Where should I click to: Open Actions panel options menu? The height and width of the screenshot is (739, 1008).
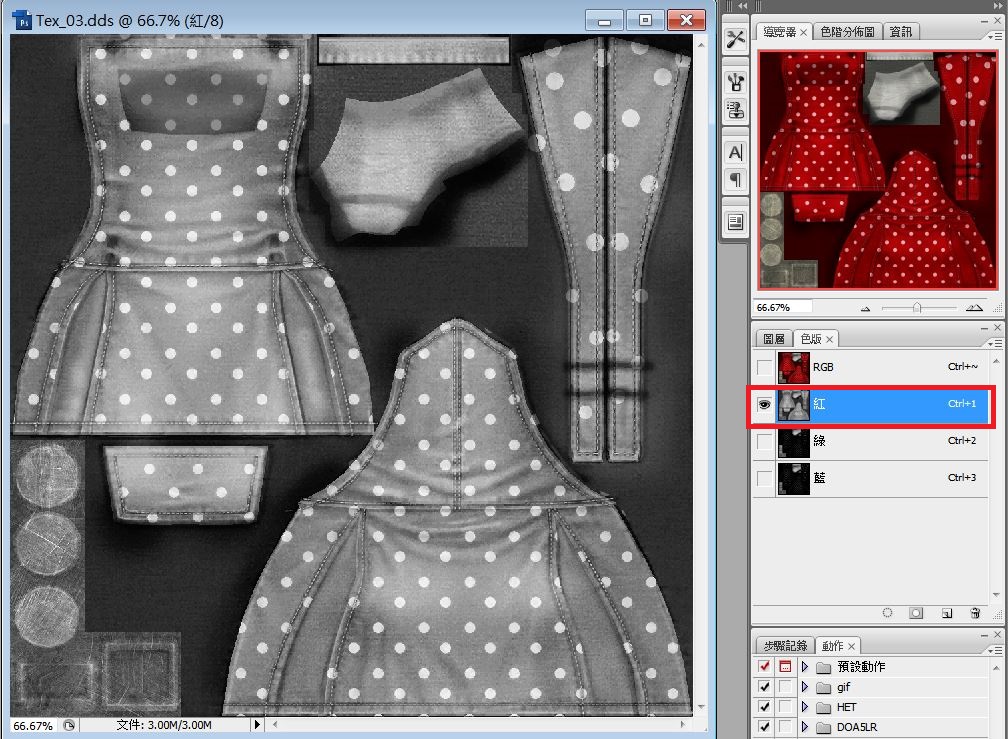pyautogui.click(x=994, y=651)
